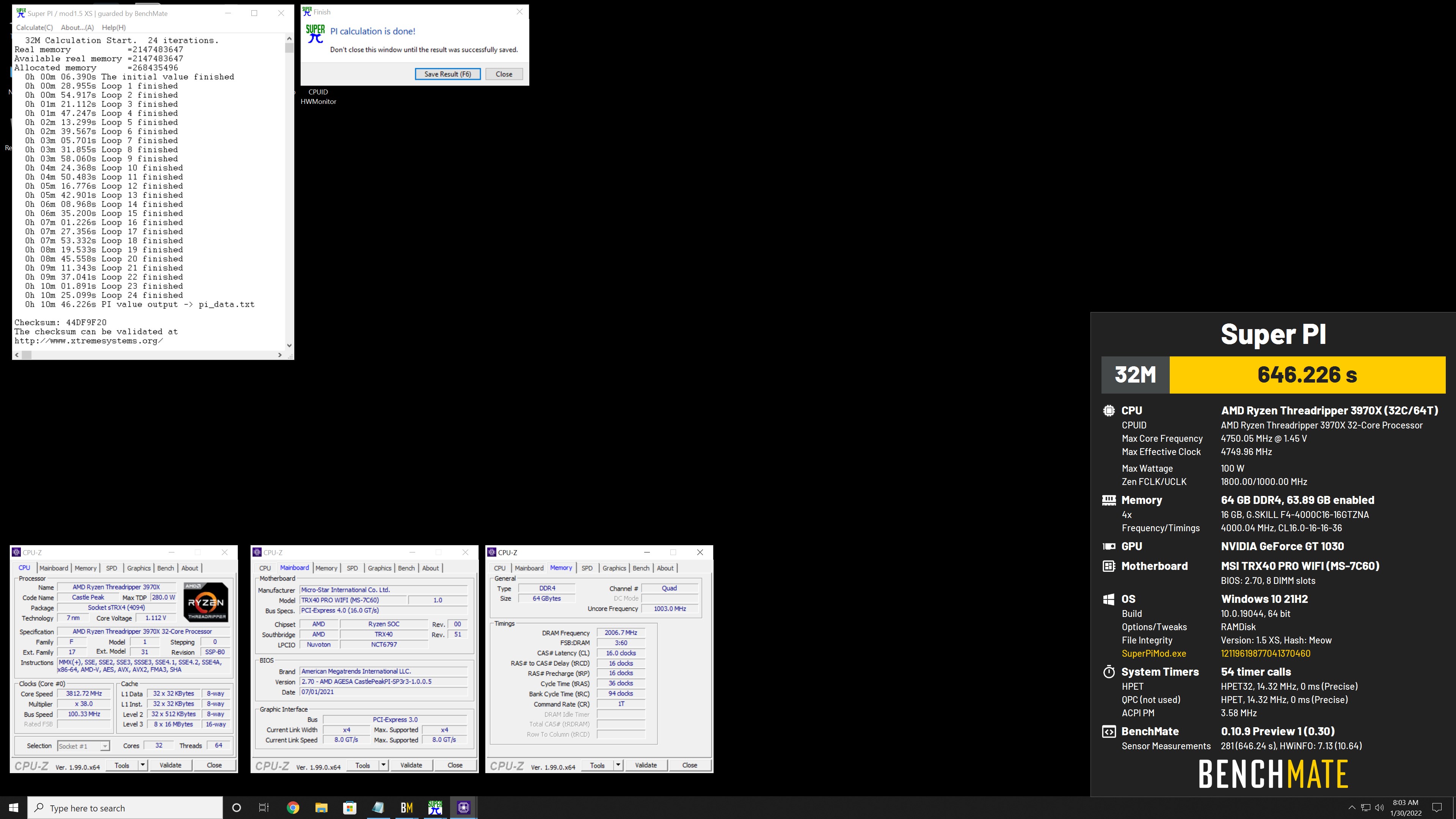This screenshot has height=819, width=1456.
Task: Click the Uncore Frequency value 1003.0 MHz
Action: pyautogui.click(x=670, y=609)
